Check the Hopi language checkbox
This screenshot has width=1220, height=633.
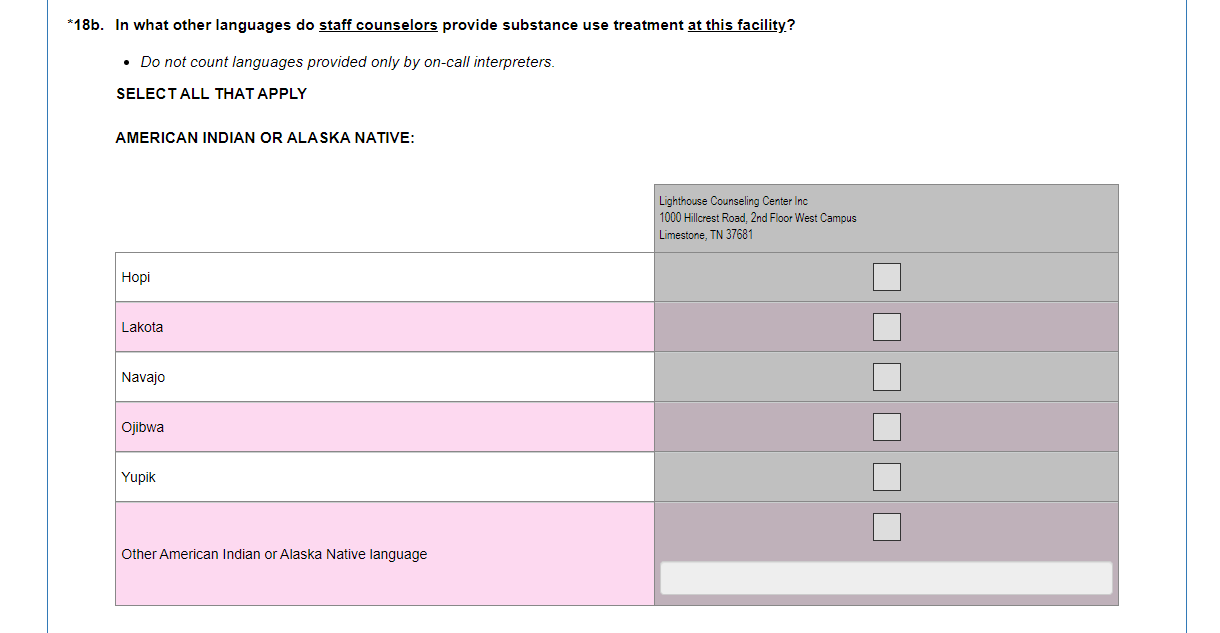(x=886, y=277)
